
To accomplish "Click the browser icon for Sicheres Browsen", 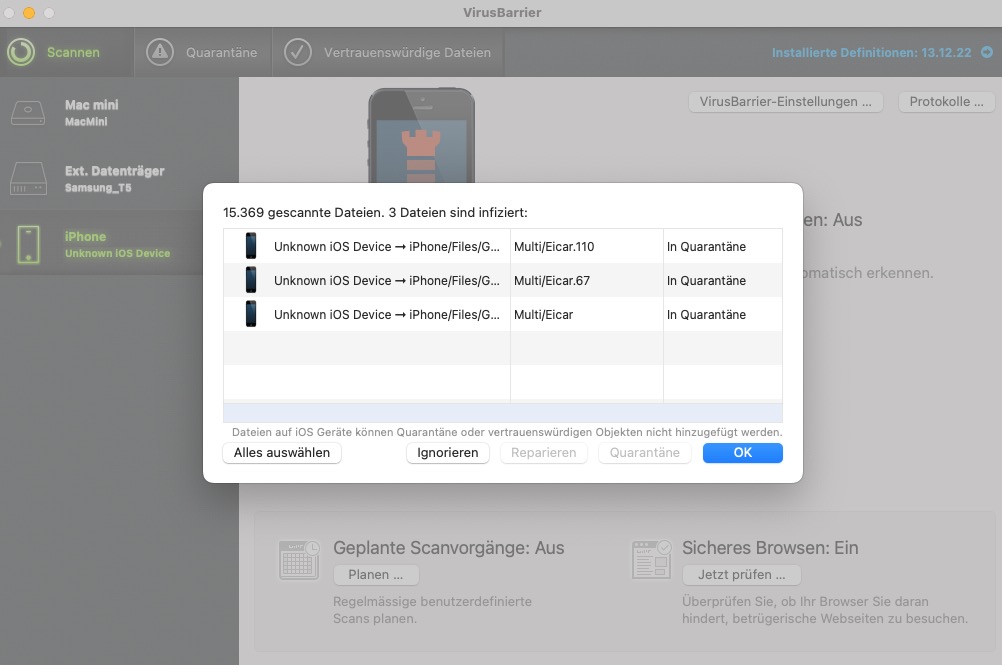I will point(651,560).
